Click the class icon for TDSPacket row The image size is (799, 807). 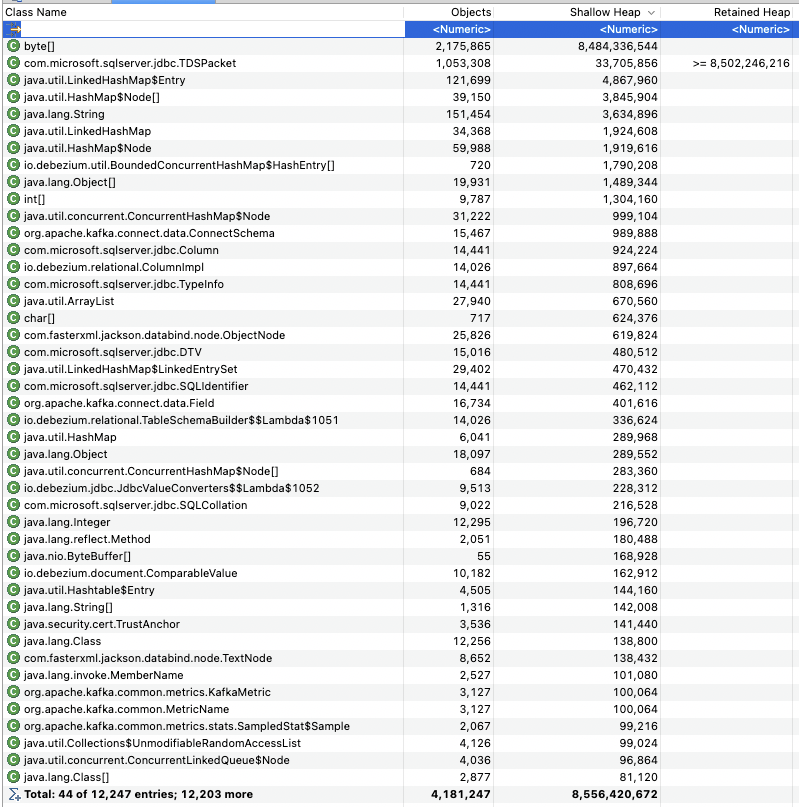13,63
